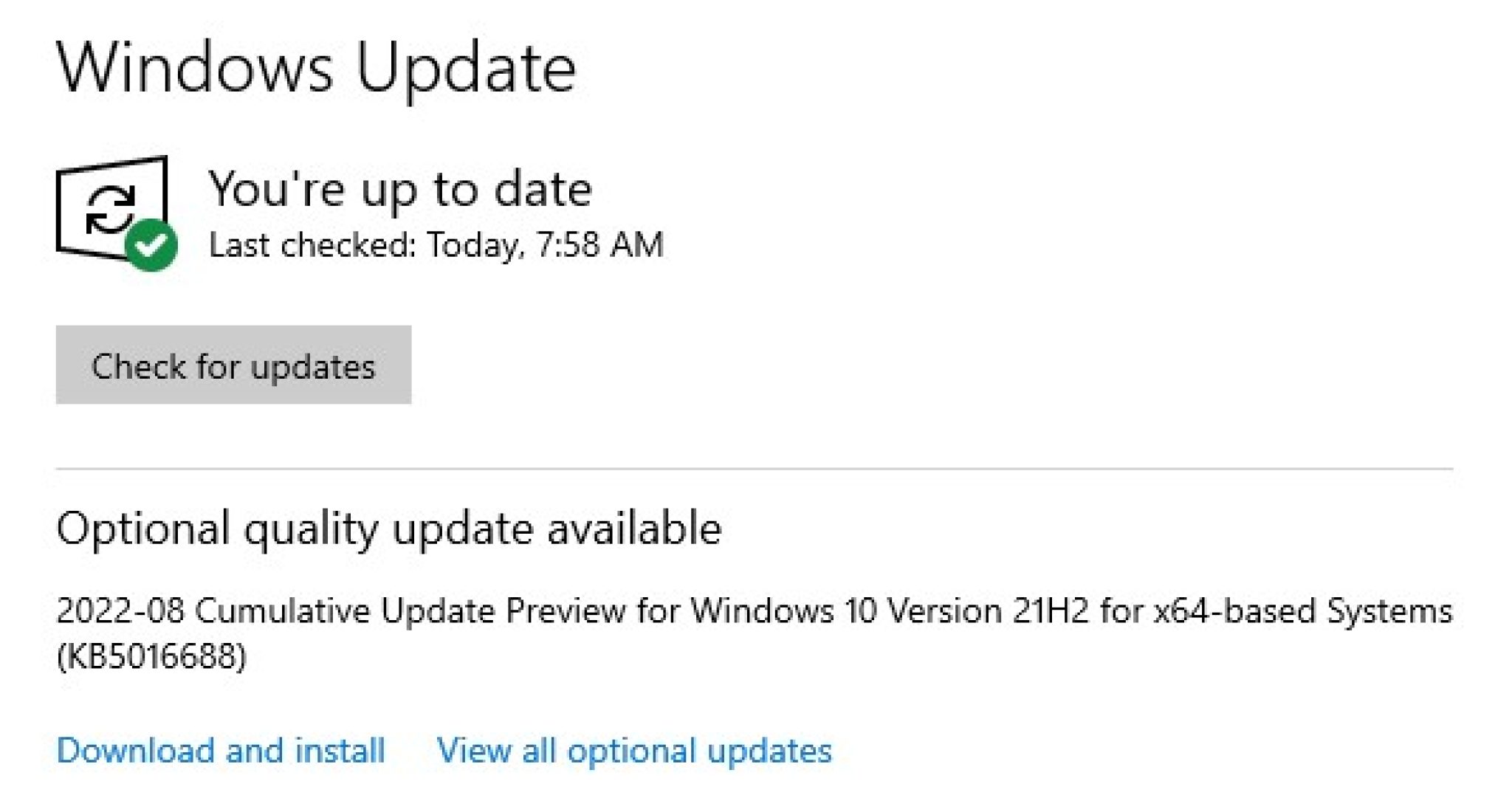Open View all optional updates link
The width and height of the screenshot is (1512, 798).
(634, 751)
